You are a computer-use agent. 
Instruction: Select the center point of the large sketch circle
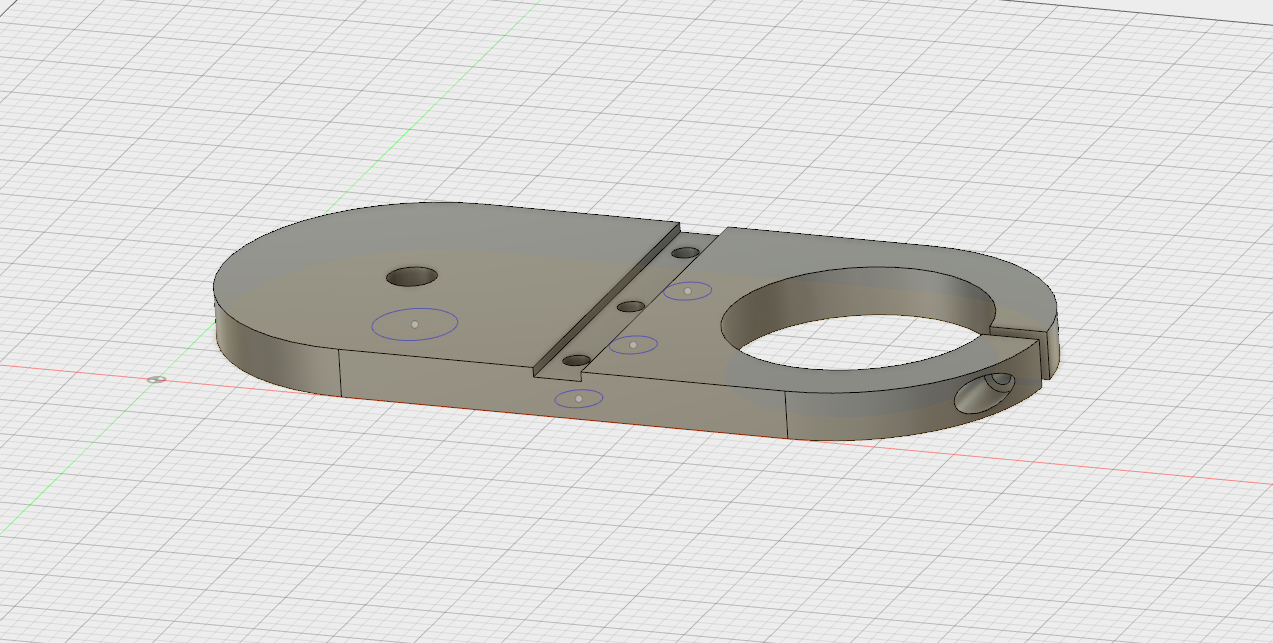(x=415, y=324)
